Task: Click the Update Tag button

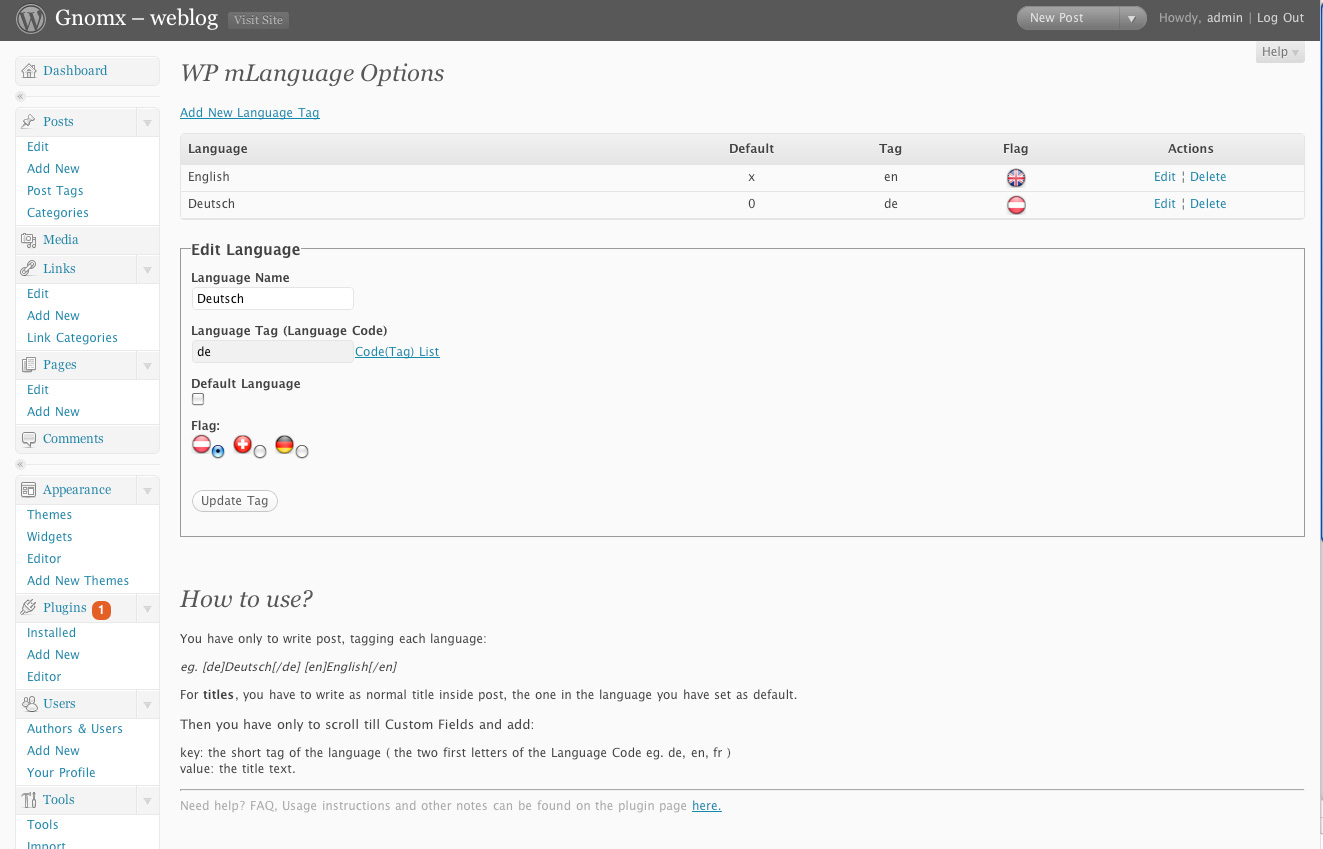Action: coord(235,501)
